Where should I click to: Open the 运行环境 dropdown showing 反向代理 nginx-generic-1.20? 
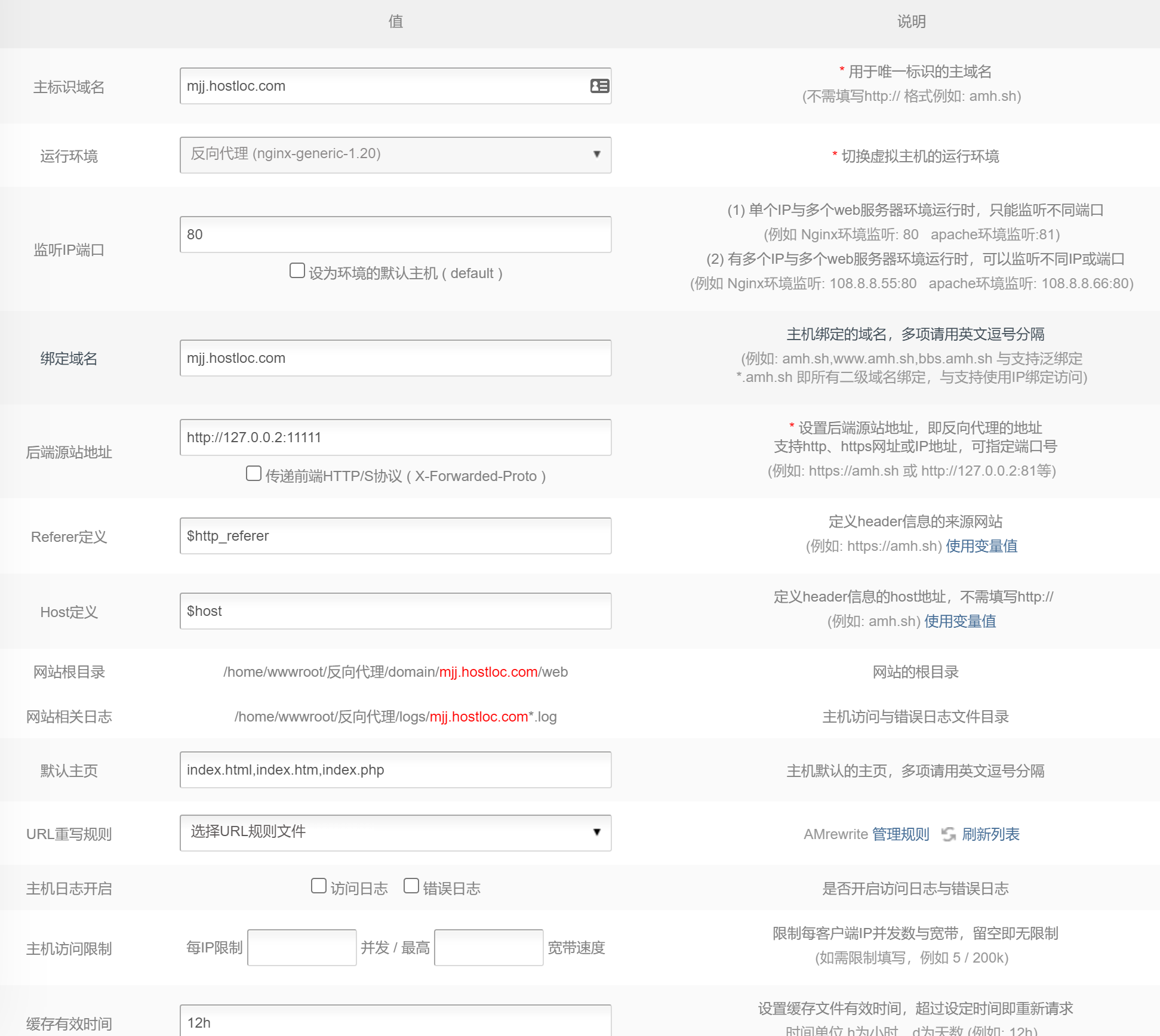point(395,155)
